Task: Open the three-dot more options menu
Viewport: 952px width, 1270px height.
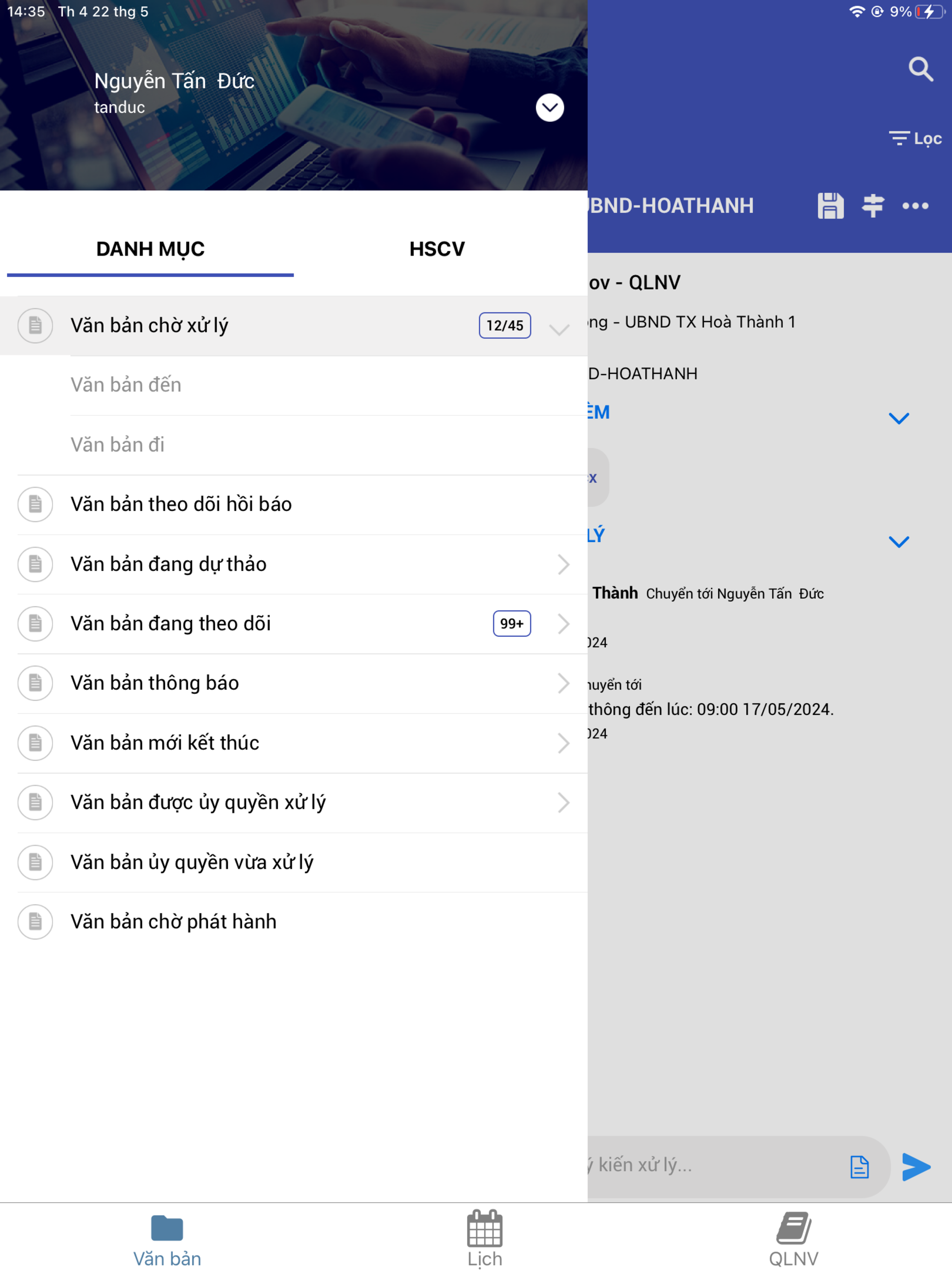Action: [x=915, y=205]
